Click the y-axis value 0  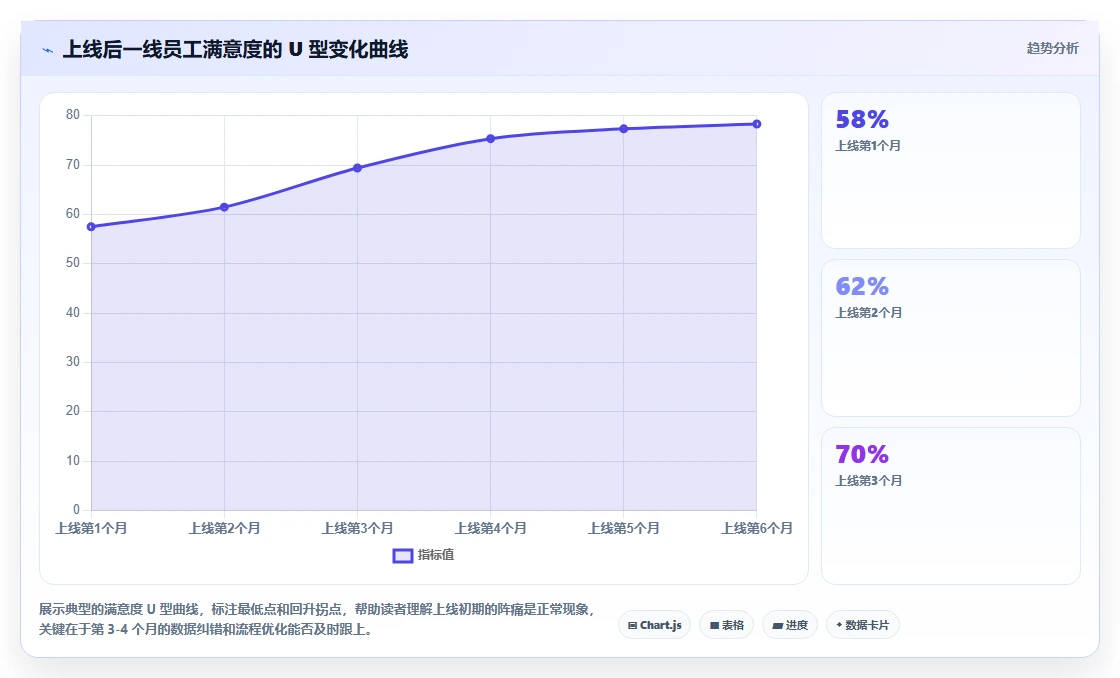click(x=76, y=509)
